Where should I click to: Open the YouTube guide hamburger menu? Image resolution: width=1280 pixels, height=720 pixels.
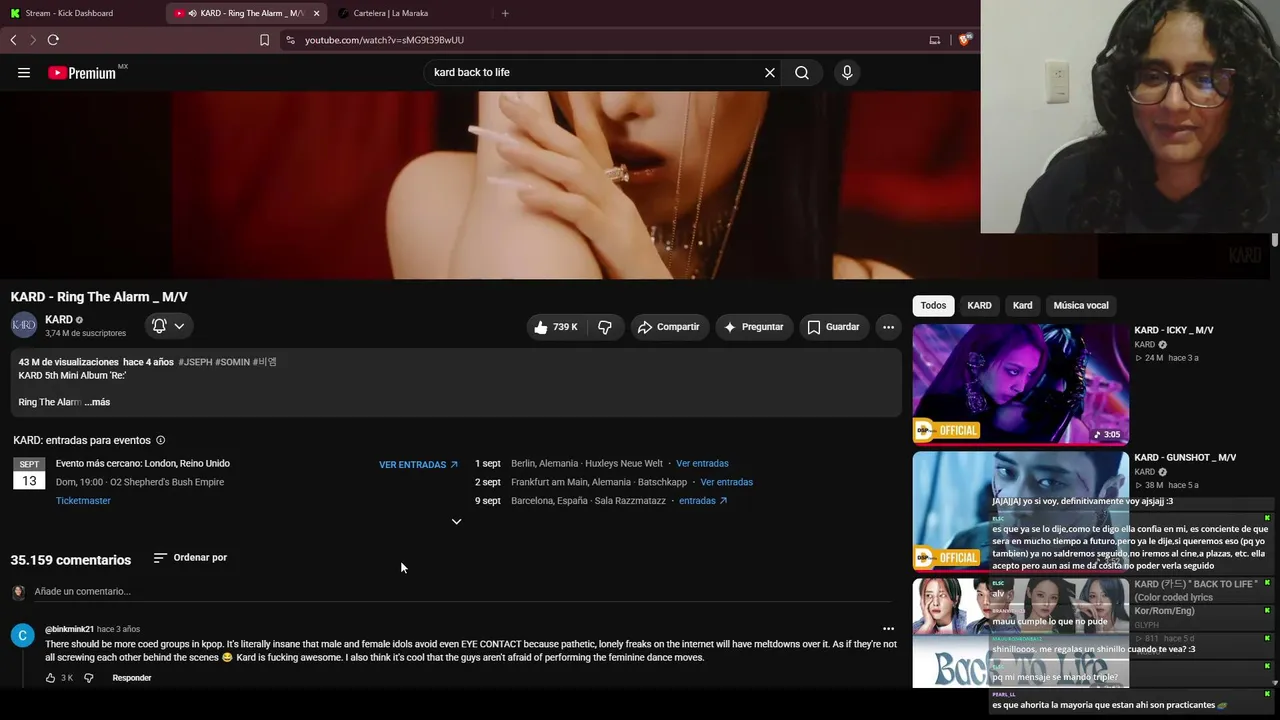tap(24, 72)
